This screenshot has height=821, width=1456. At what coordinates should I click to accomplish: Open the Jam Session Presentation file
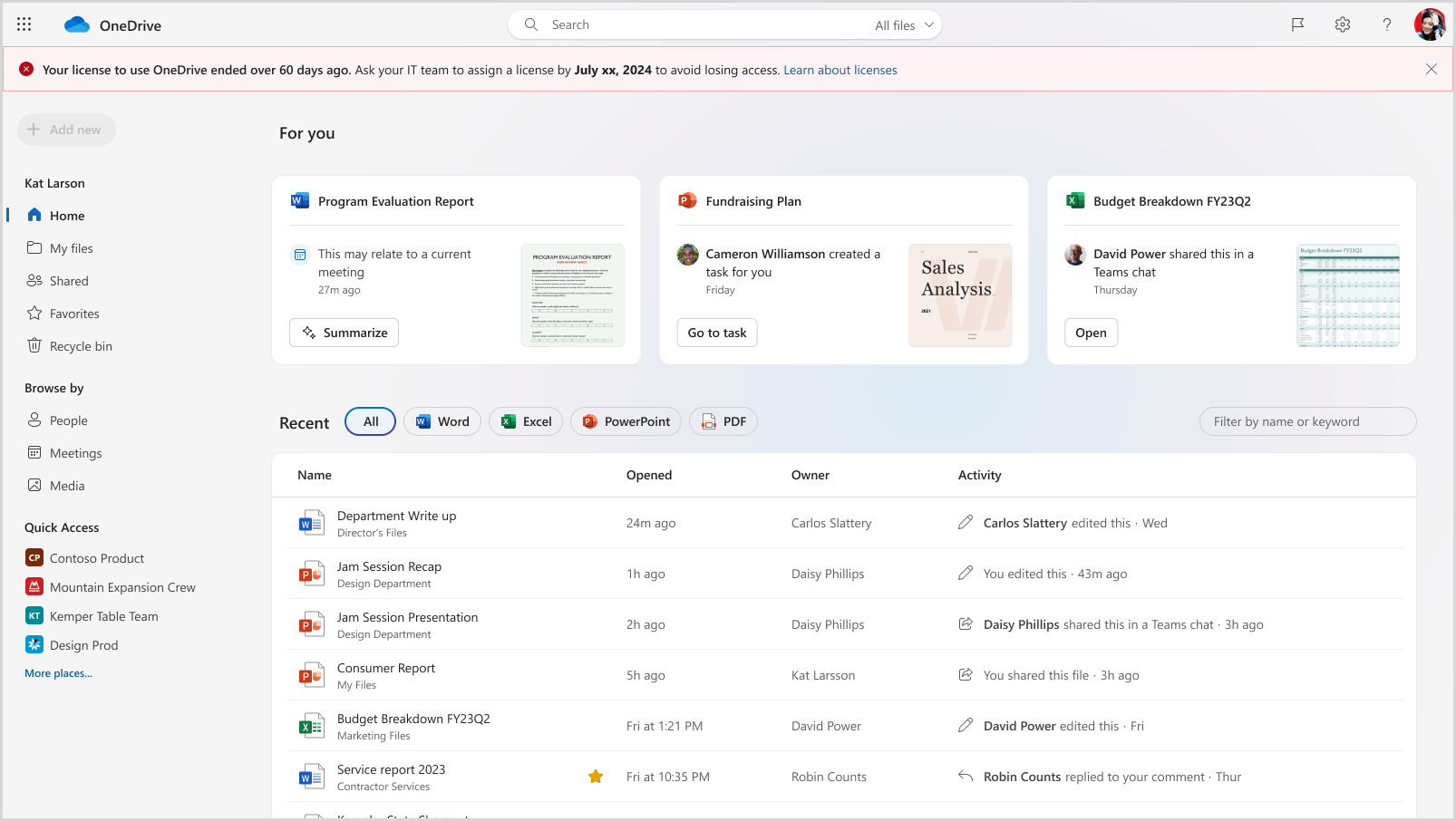pos(407,617)
